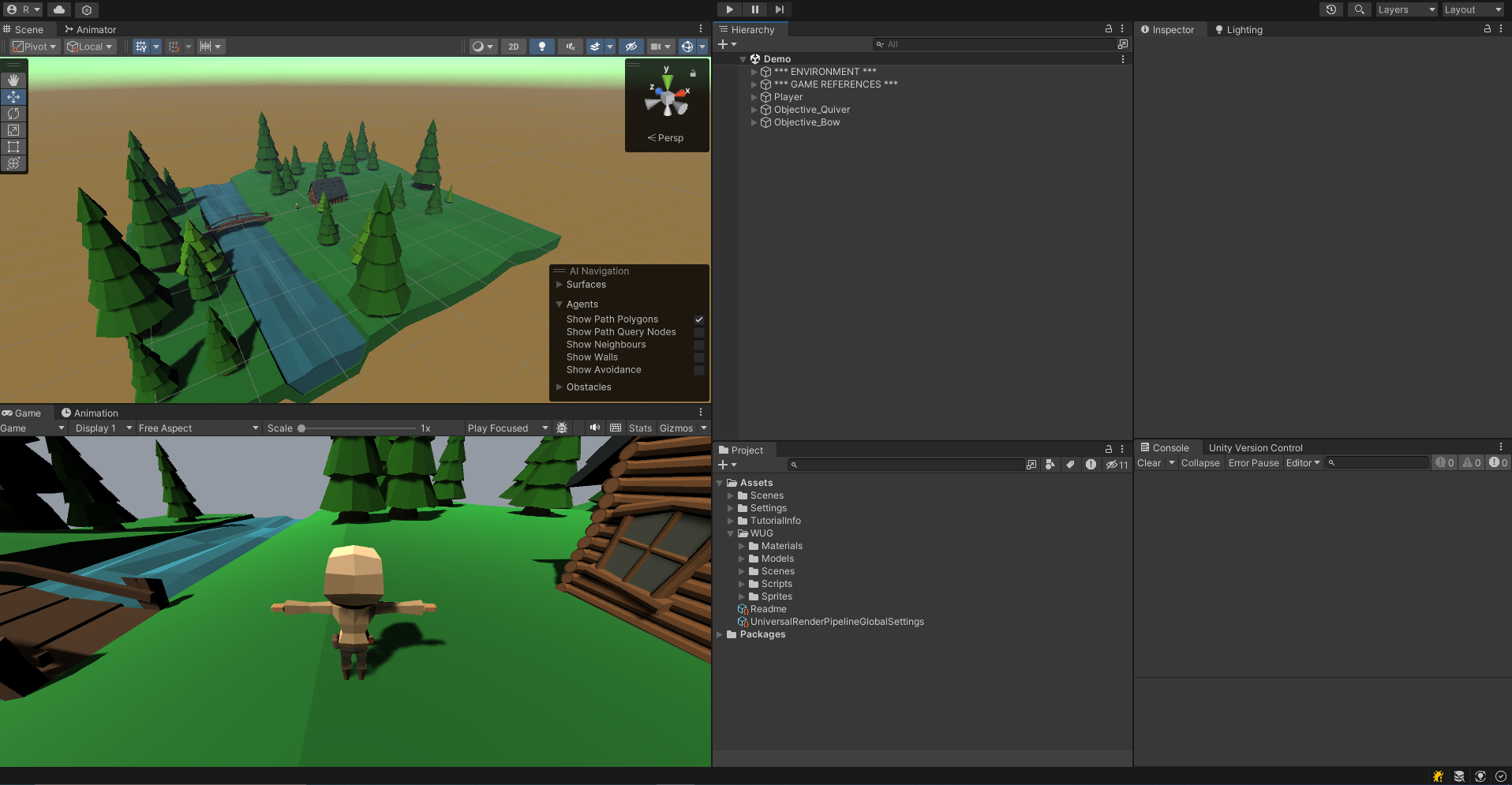
Task: Open Undo History icon
Action: point(1331,9)
